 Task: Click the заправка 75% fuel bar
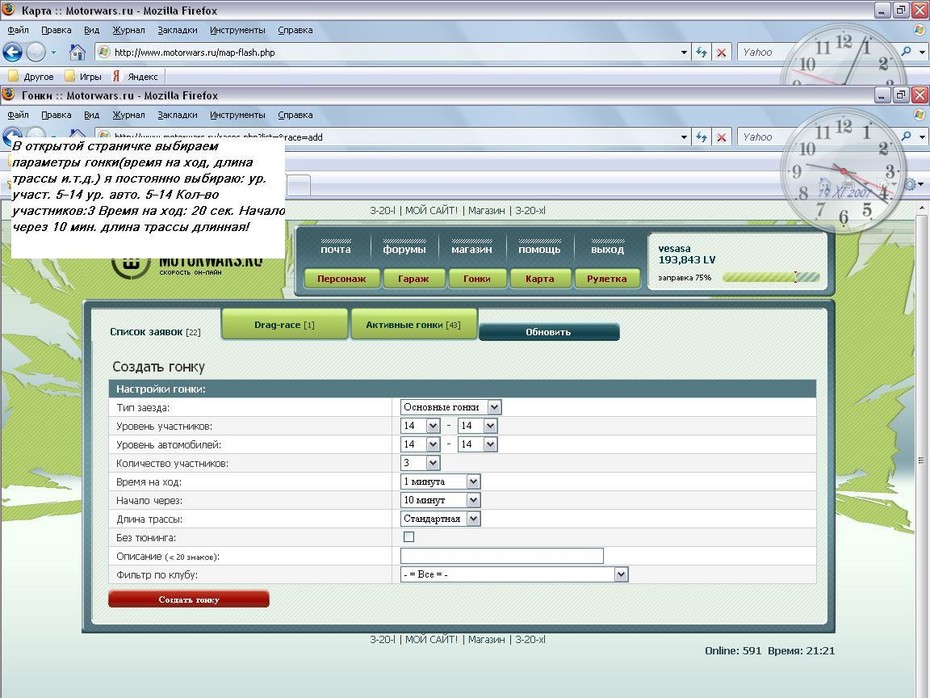click(771, 278)
